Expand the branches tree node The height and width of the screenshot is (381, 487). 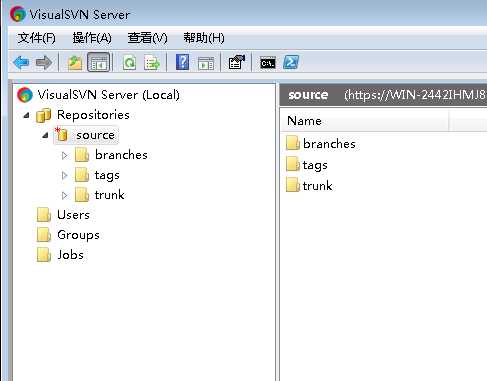pos(65,155)
